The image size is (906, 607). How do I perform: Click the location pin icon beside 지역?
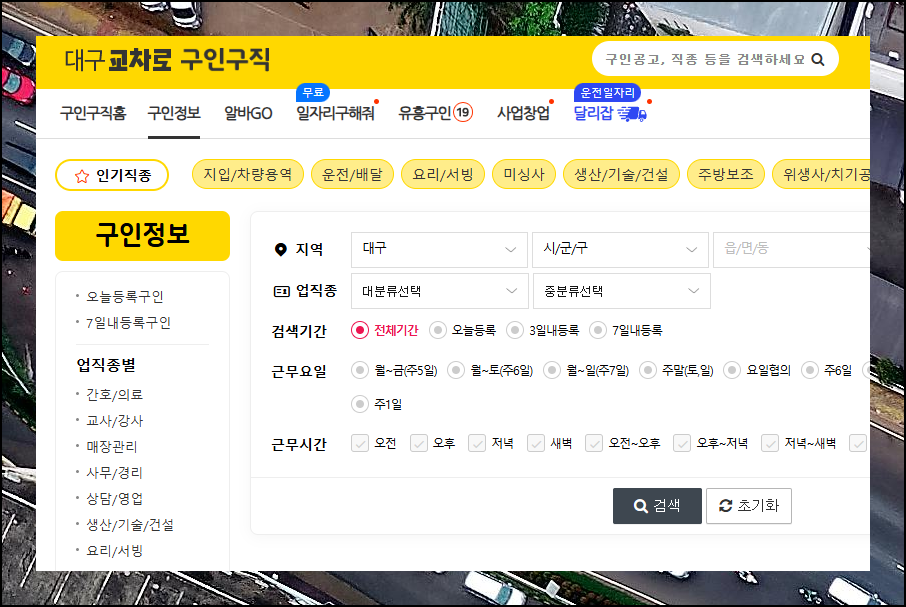281,249
